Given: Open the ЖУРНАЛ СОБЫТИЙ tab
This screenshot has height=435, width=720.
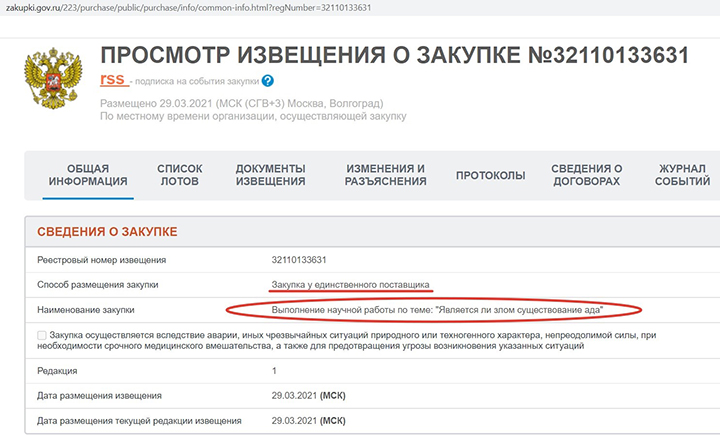Looking at the screenshot, I should coord(682,175).
